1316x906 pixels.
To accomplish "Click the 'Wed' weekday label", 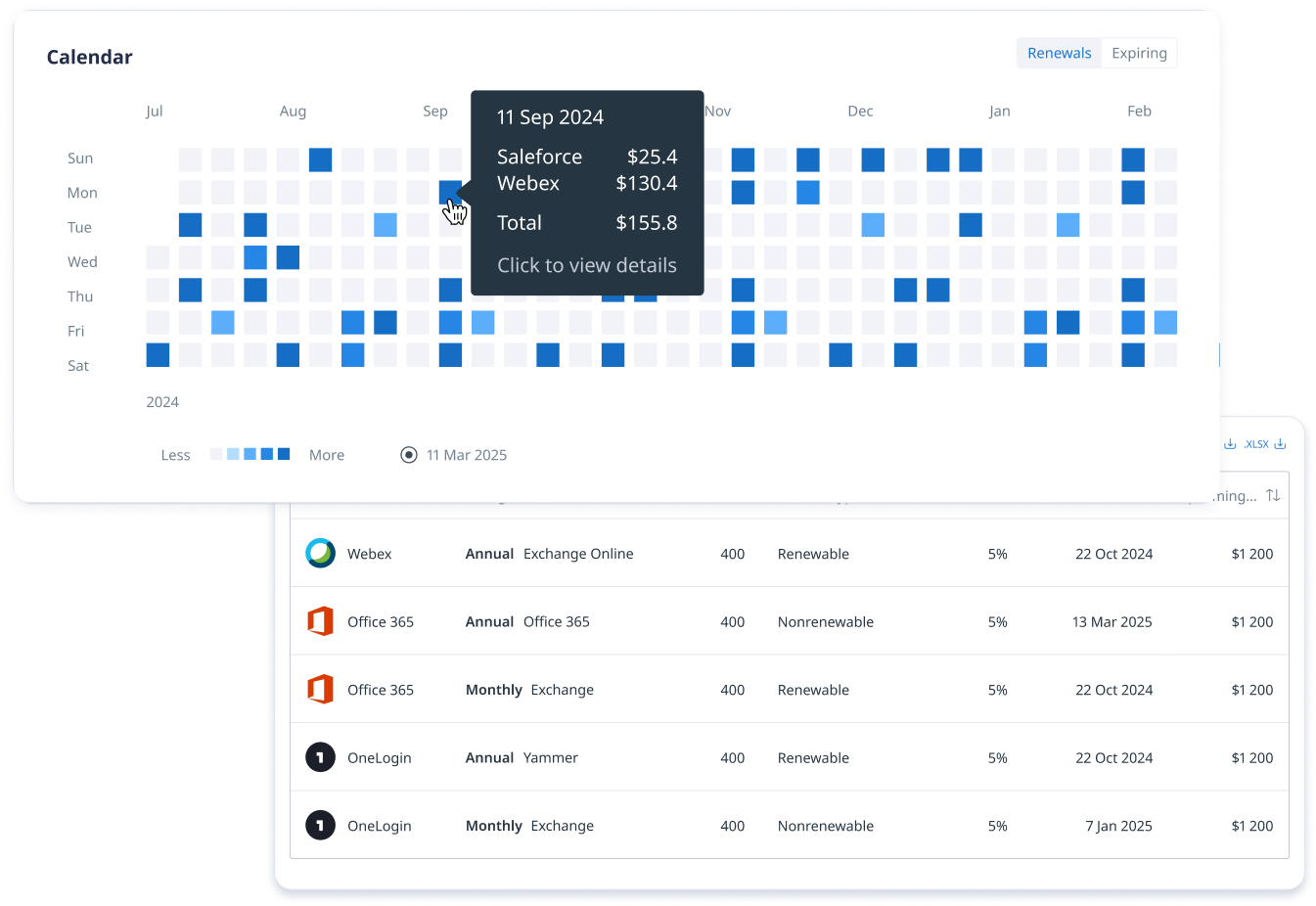I will coord(82,262).
